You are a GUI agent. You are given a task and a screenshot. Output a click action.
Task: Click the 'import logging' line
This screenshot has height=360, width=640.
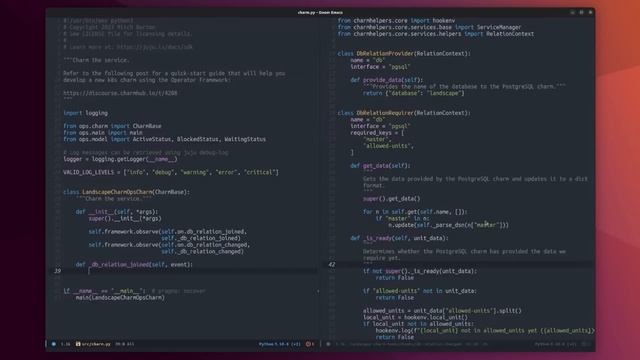tap(86, 113)
